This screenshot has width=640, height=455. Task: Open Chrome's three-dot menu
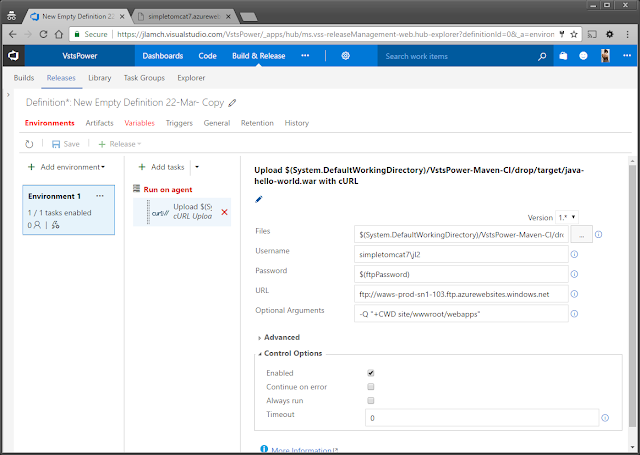pyautogui.click(x=628, y=34)
